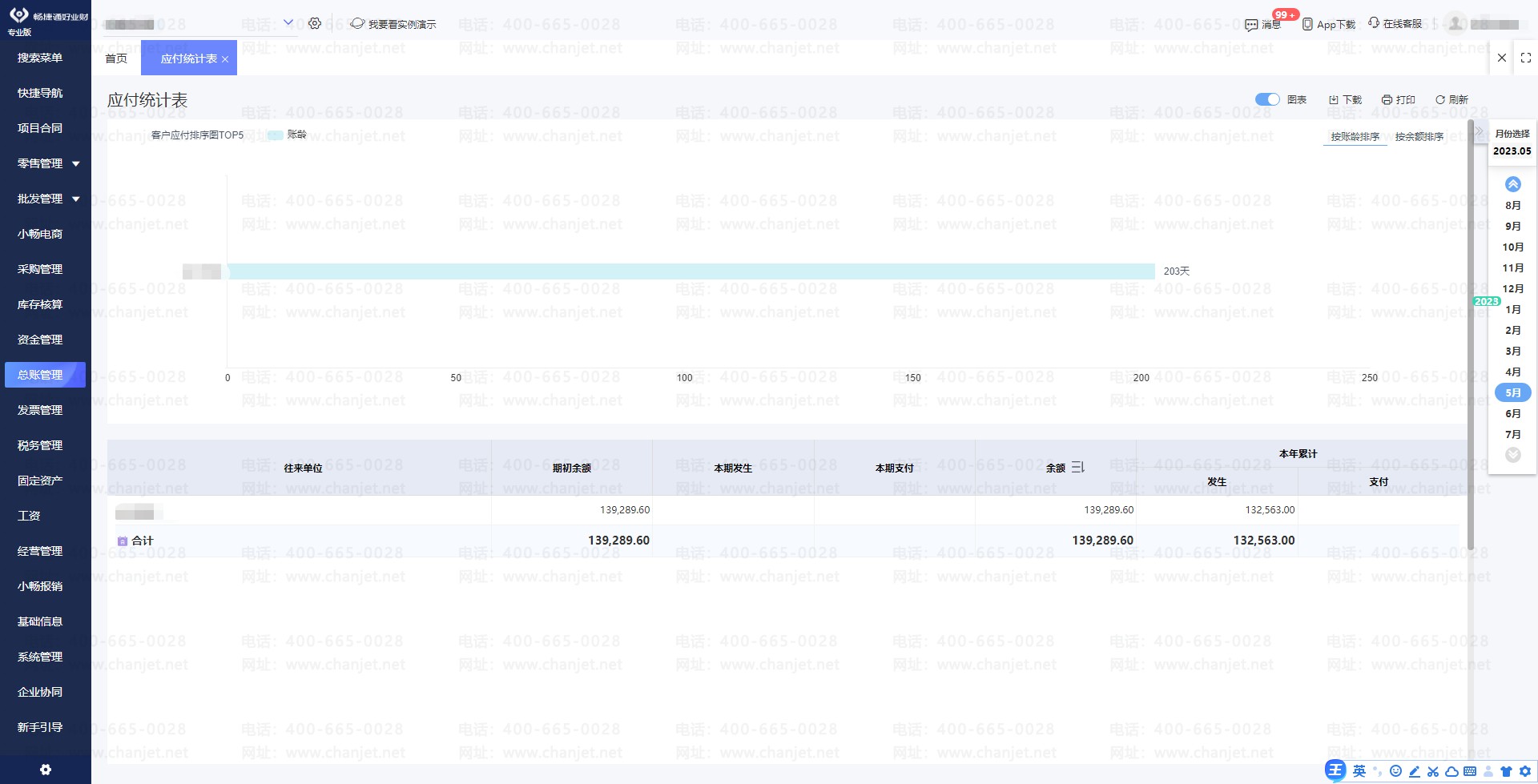1538x784 pixels.
Task: Close the 应付统计表 tab
Action: 225,59
